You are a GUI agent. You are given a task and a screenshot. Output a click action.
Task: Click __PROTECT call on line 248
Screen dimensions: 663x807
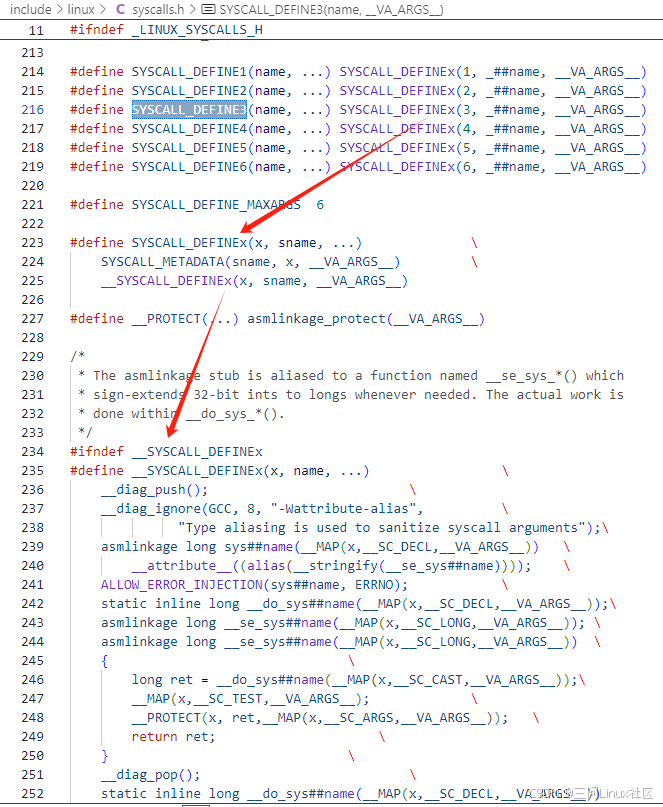pyautogui.click(x=166, y=717)
